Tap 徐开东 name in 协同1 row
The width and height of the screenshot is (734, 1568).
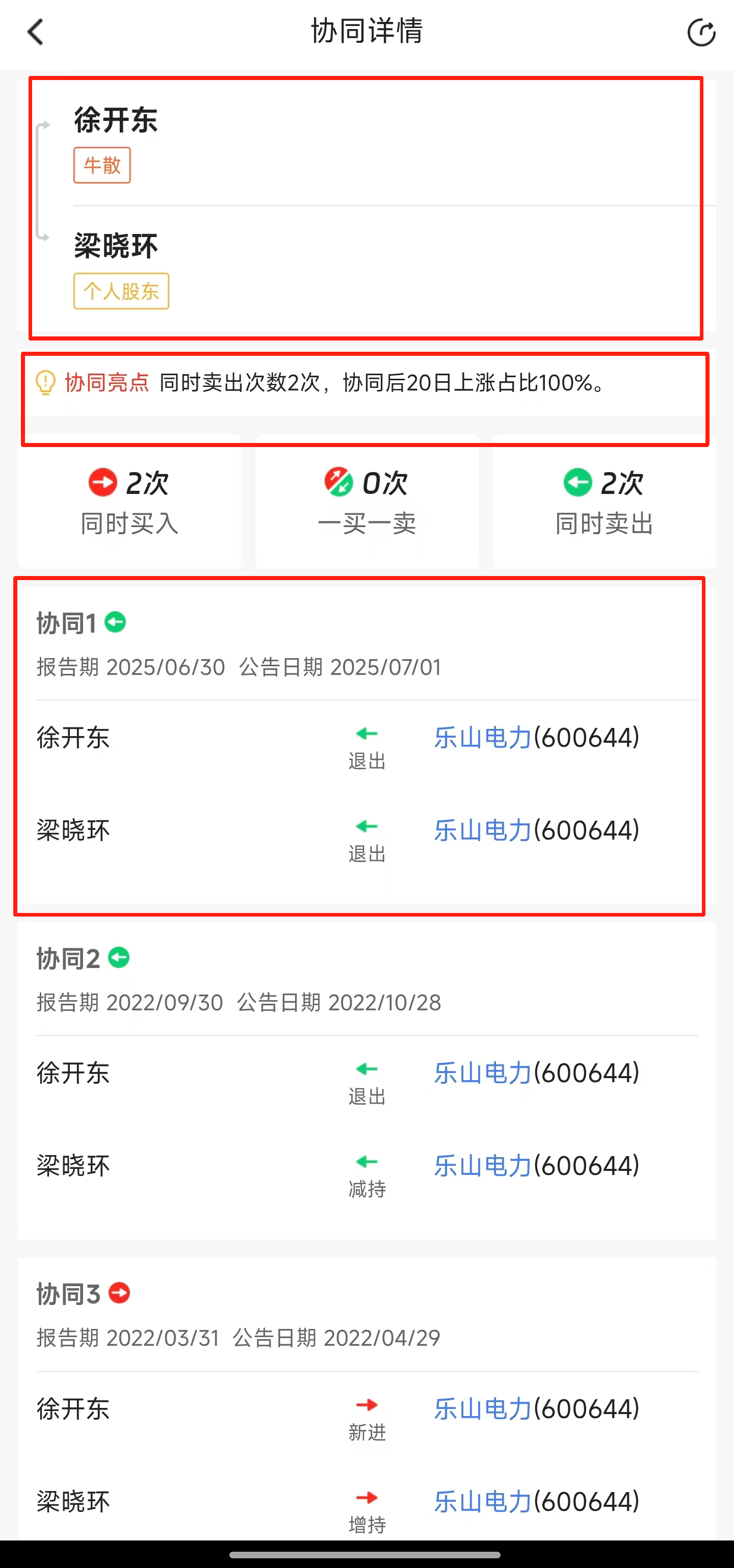[73, 738]
